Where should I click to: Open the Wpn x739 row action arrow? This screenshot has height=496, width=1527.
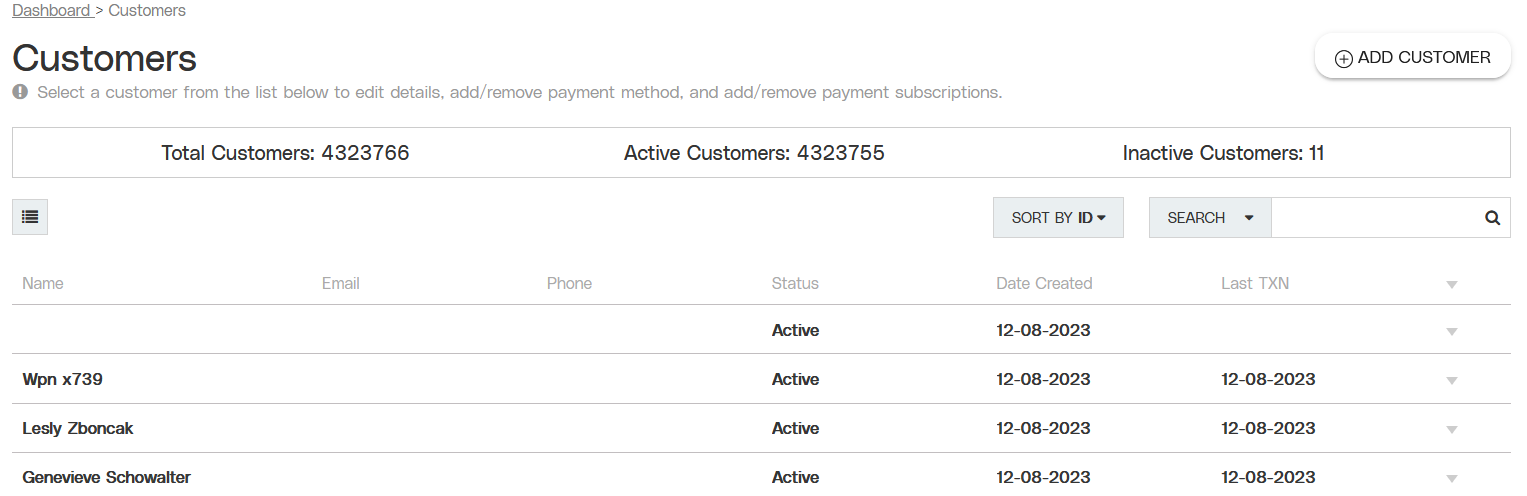point(1452,380)
